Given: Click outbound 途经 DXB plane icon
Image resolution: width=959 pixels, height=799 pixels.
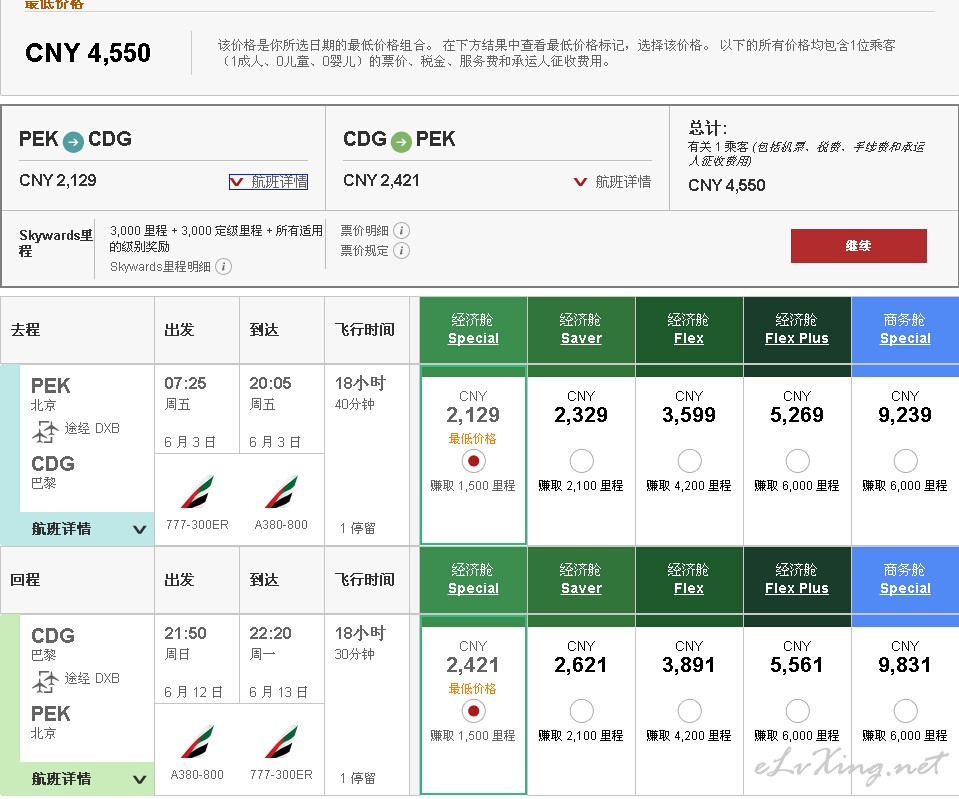Looking at the screenshot, I should (x=45, y=432).
